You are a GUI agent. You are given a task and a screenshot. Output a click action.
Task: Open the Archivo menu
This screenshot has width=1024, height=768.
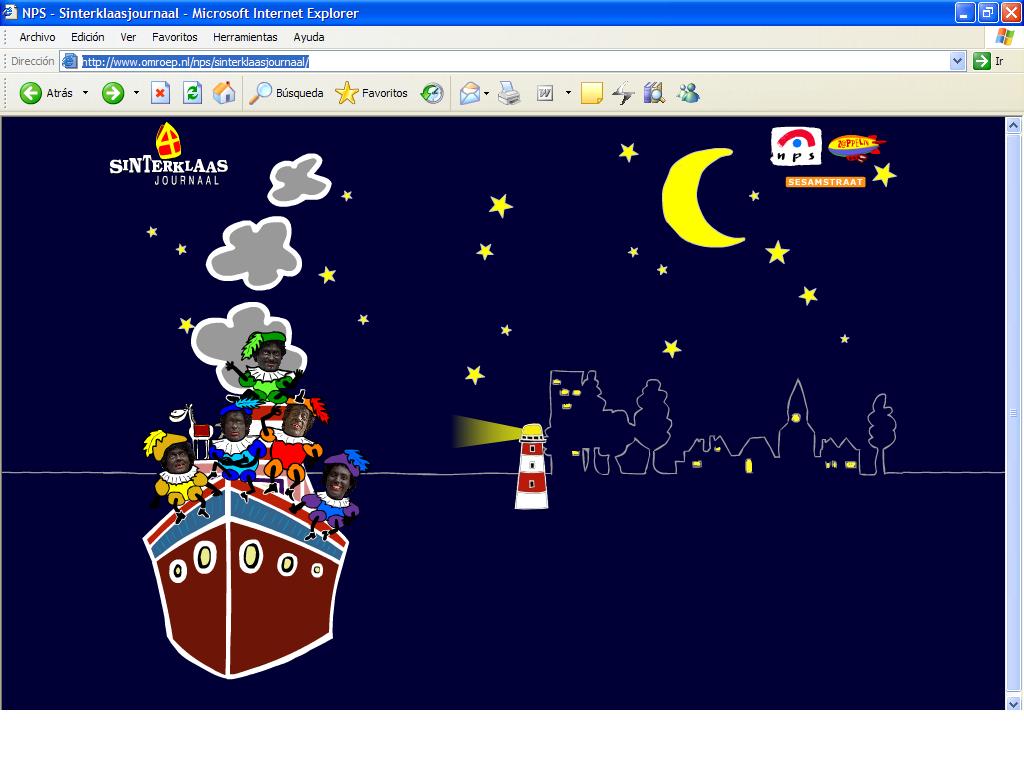[37, 37]
